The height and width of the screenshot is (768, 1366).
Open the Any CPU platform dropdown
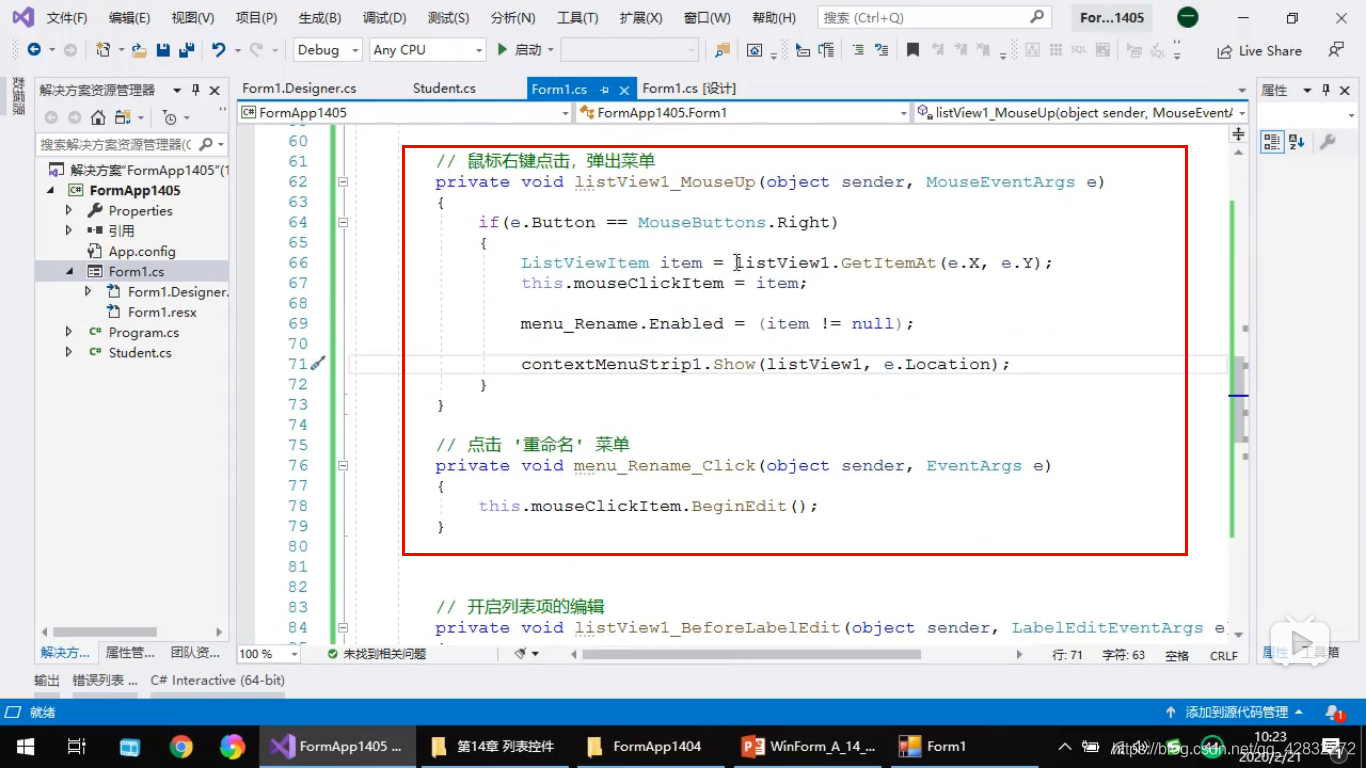click(427, 50)
